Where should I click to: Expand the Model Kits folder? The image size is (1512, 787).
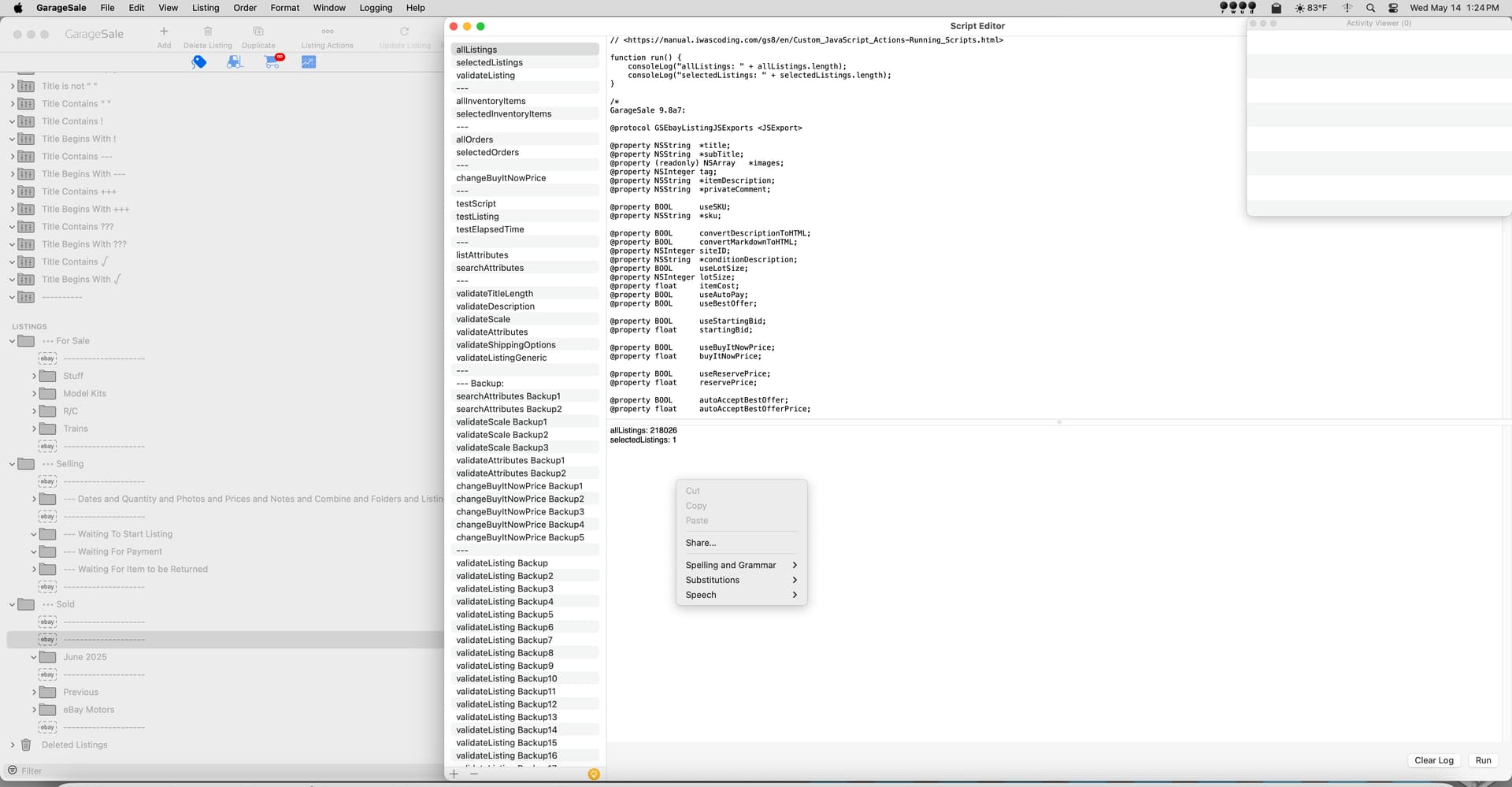(34, 394)
